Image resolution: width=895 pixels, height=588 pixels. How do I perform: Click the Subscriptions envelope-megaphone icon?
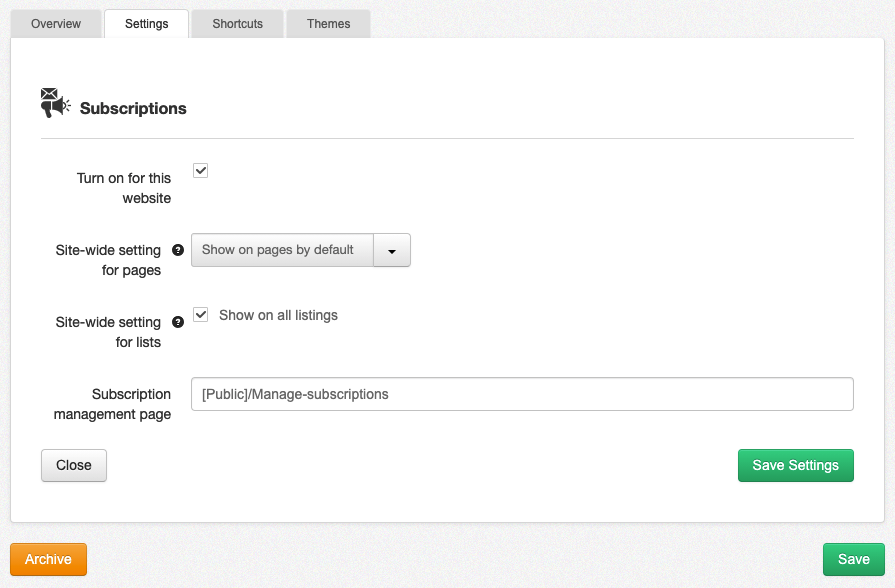[x=57, y=100]
